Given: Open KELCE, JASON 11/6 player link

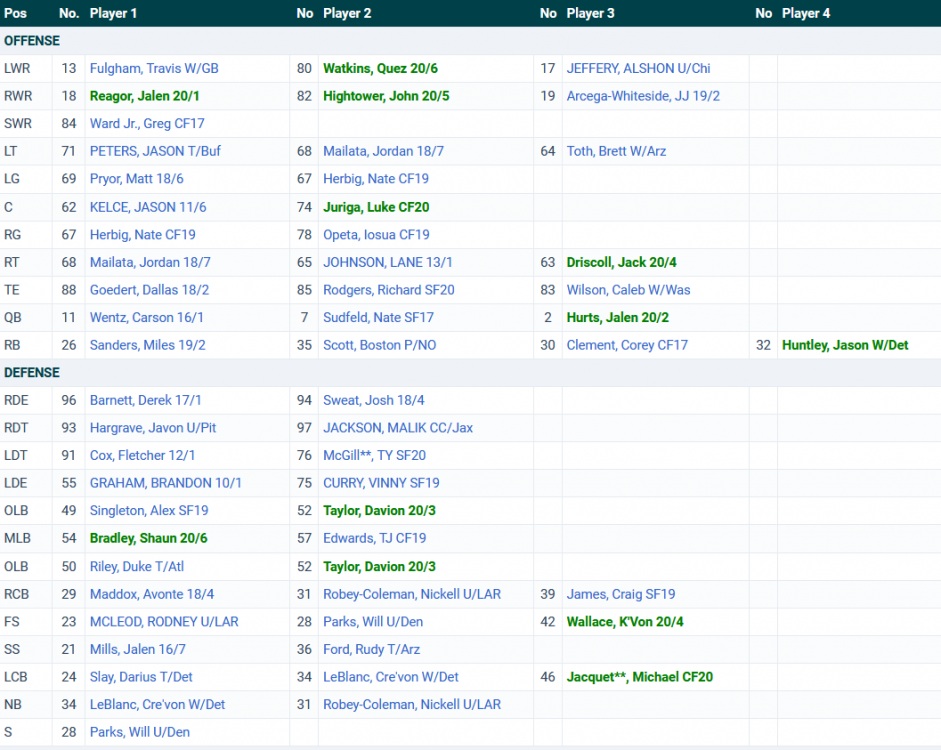Looking at the screenshot, I should (x=148, y=207).
